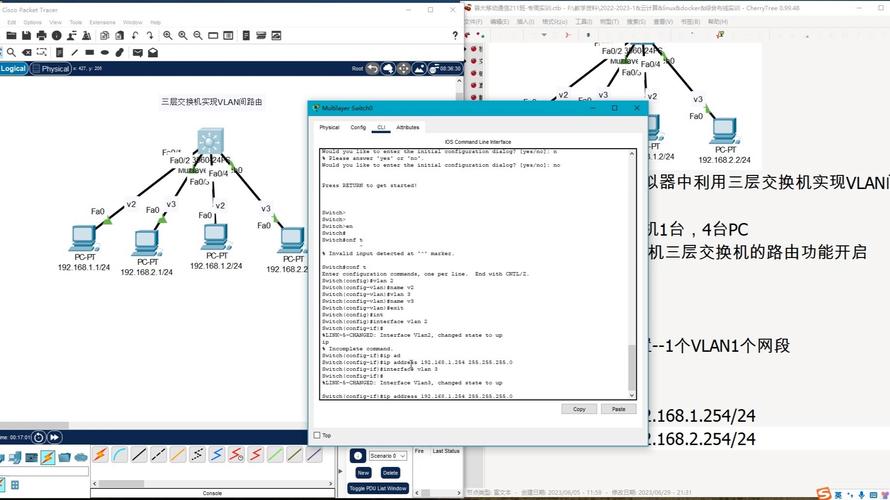Open the Extensions menu
The image size is (890, 500).
click(x=102, y=22)
